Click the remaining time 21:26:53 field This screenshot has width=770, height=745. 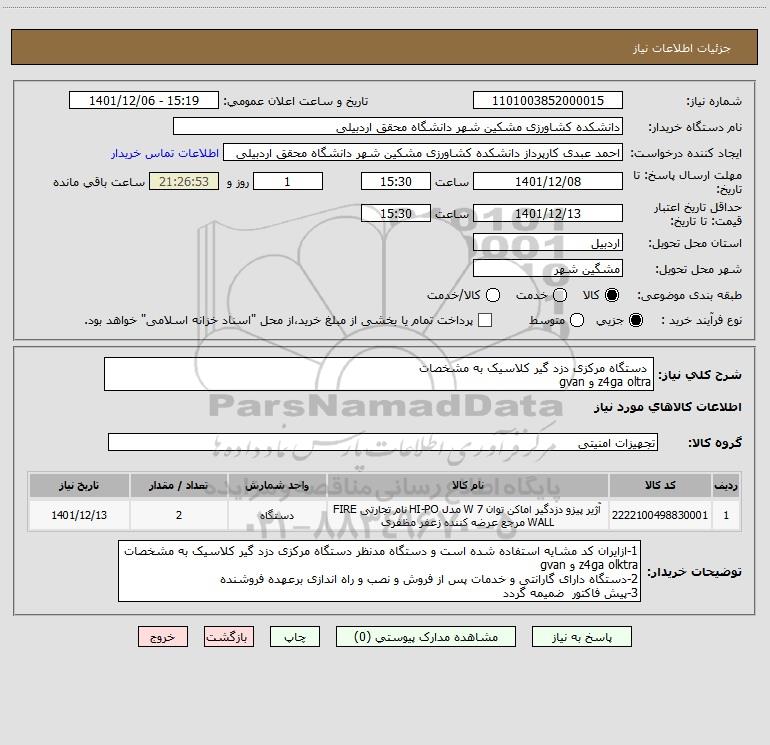tap(184, 182)
